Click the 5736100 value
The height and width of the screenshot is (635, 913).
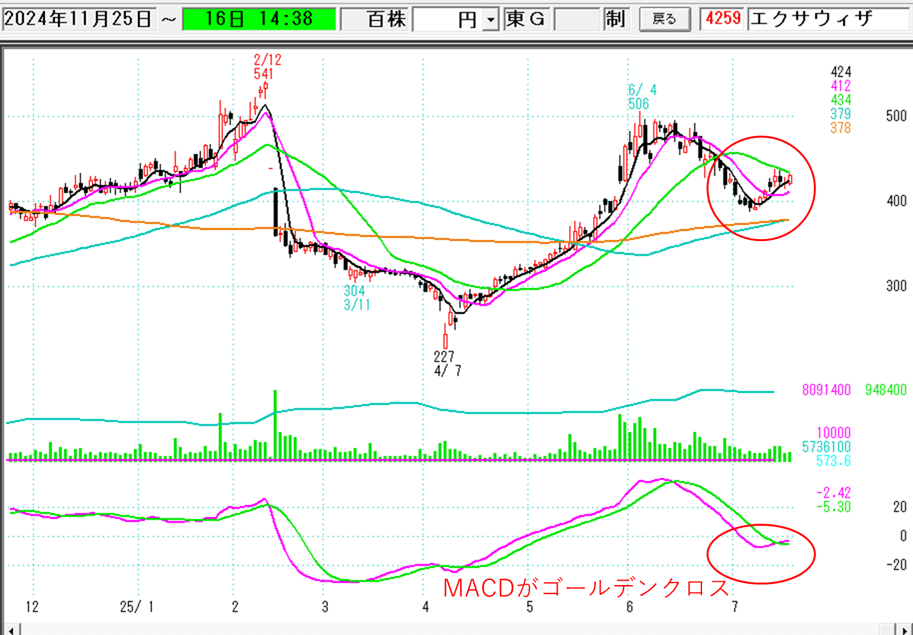(826, 447)
